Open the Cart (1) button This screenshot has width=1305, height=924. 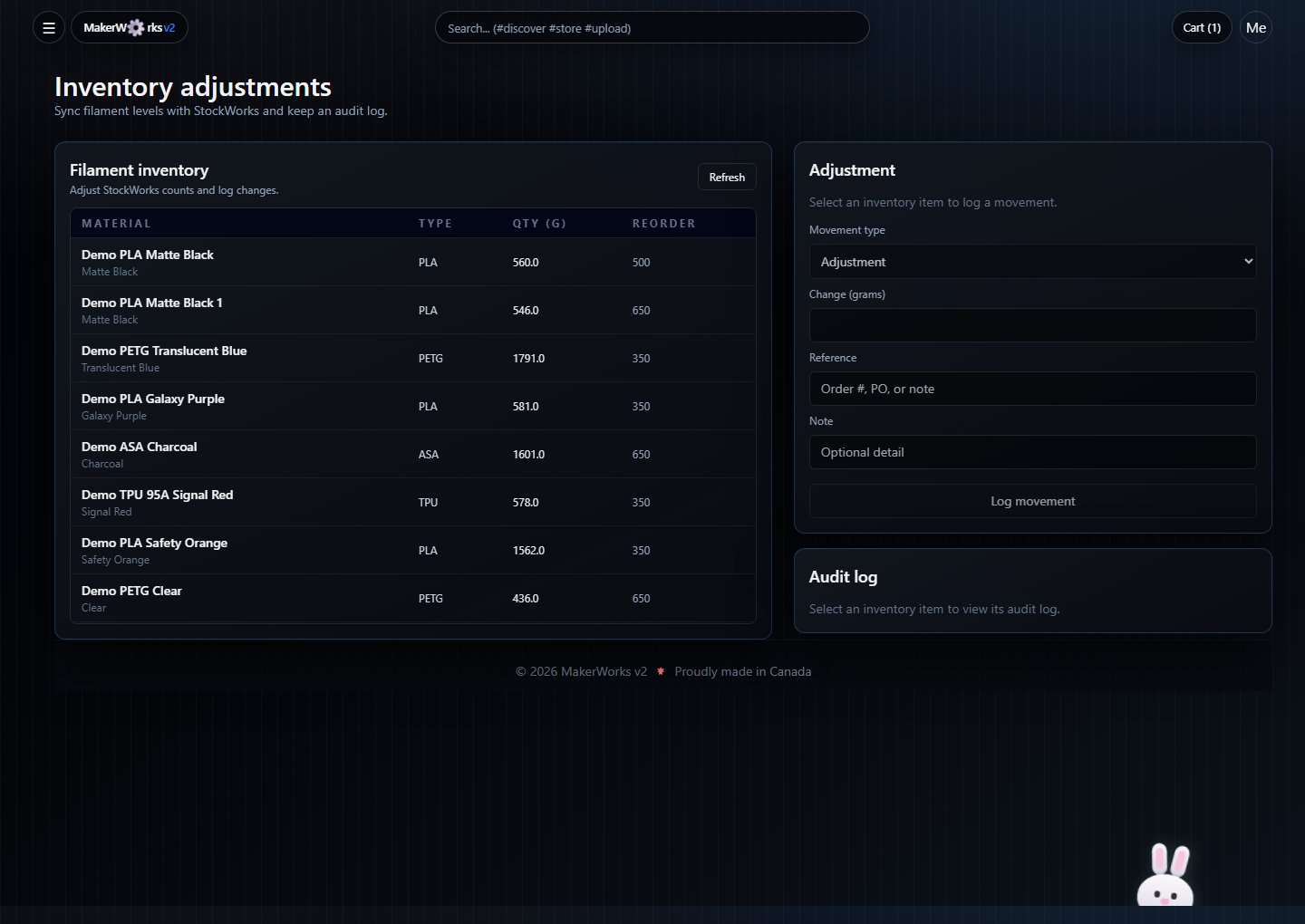[x=1202, y=27]
